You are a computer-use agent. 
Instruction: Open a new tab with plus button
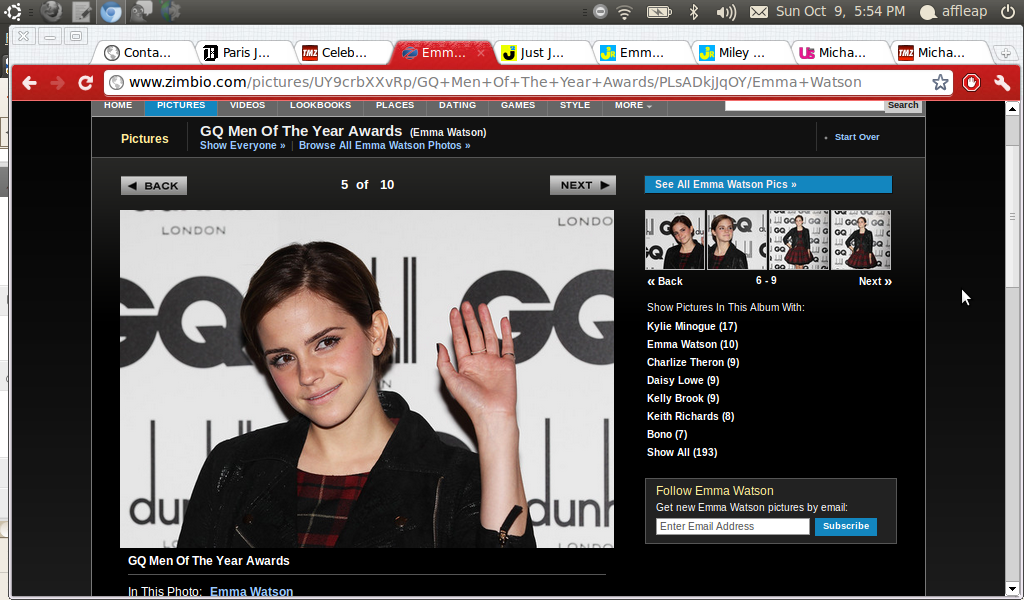coord(1006,53)
